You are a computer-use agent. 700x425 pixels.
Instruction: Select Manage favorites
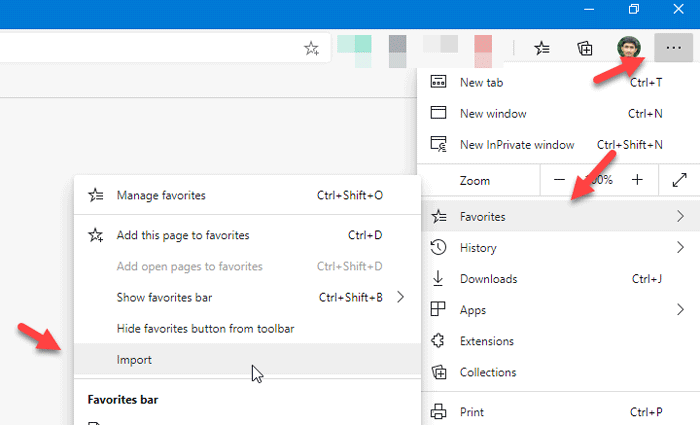[x=247, y=195]
